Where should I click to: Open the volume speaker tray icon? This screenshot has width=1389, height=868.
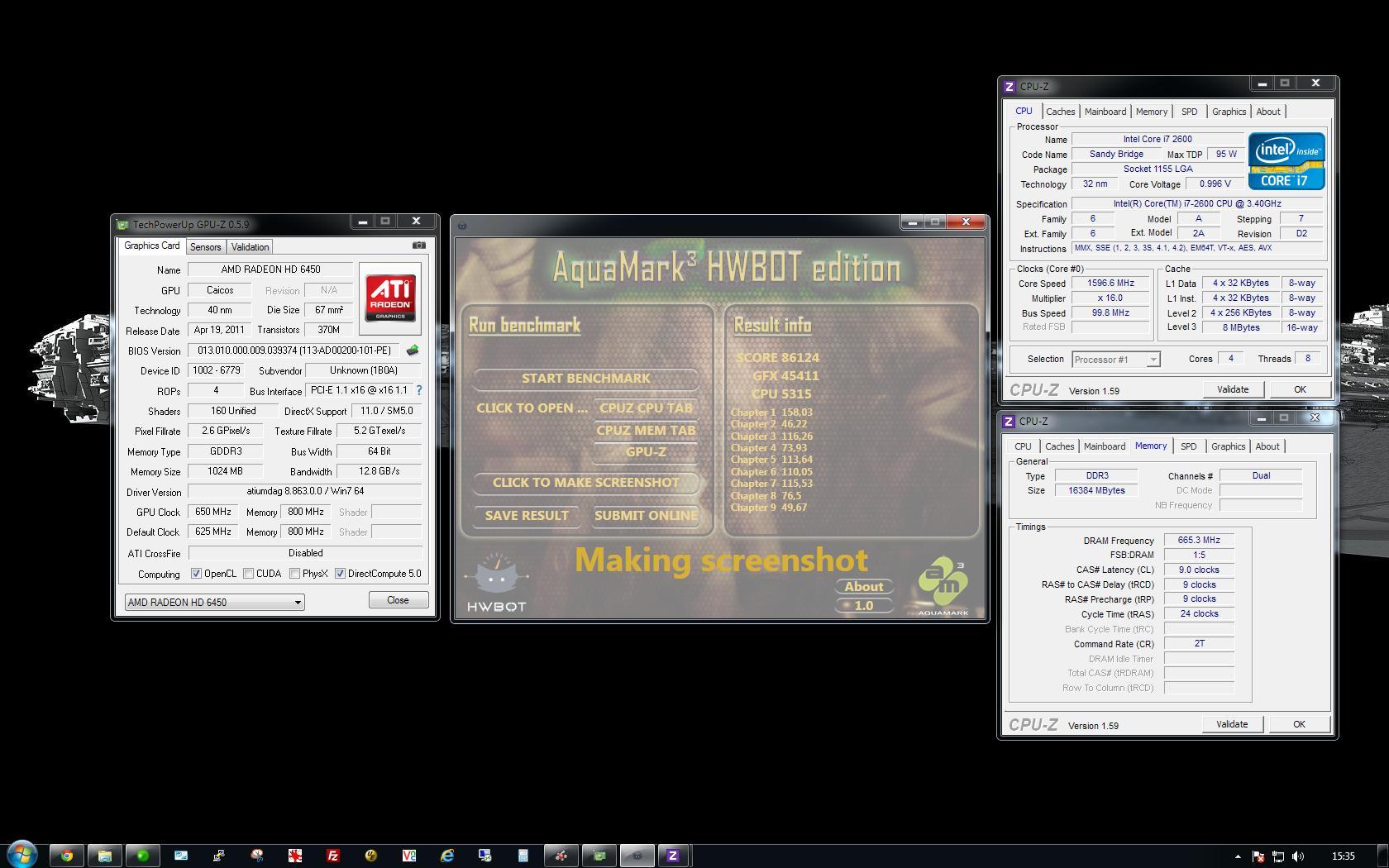tap(1298, 856)
